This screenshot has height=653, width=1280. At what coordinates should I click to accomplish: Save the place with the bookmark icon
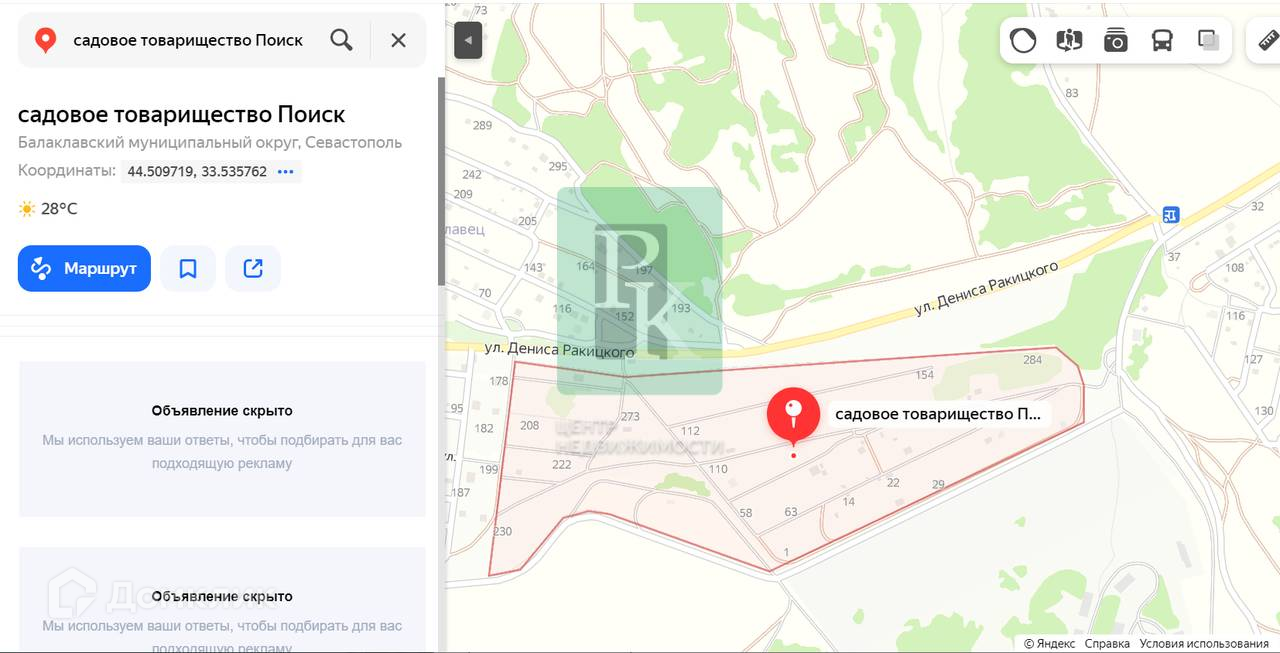[188, 268]
